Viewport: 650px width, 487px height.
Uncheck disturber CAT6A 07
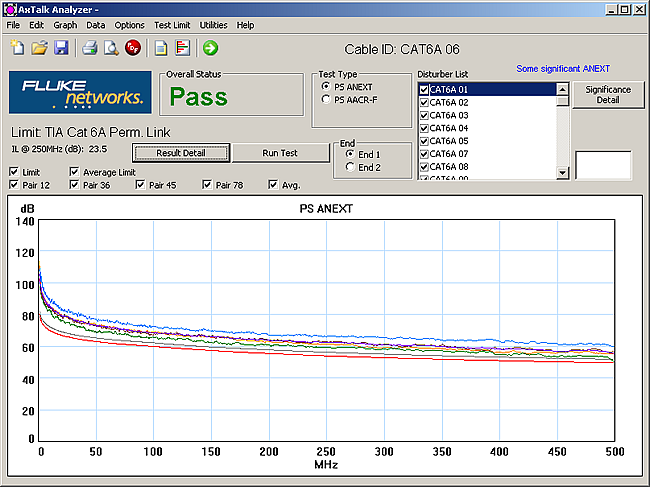coord(424,154)
